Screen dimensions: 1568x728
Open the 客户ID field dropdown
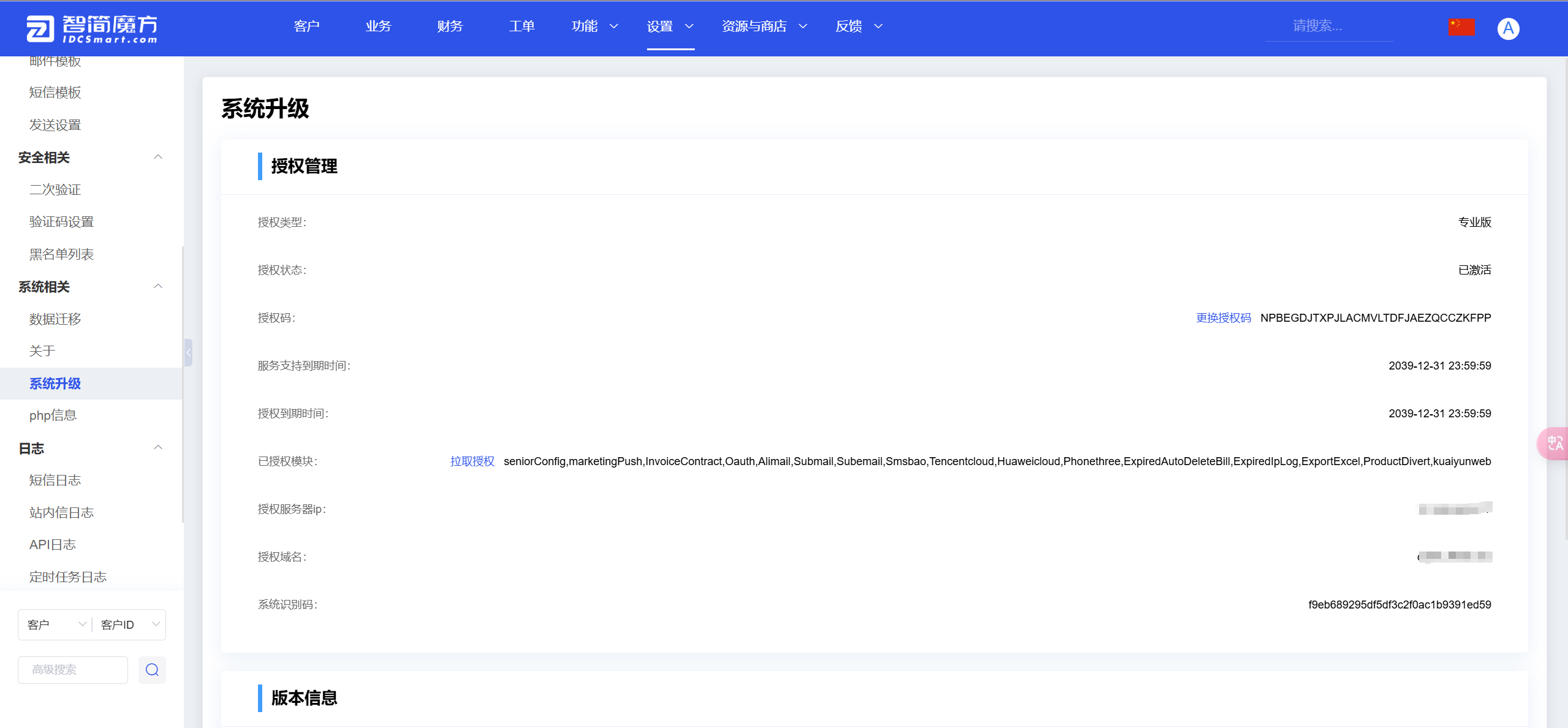(x=129, y=624)
